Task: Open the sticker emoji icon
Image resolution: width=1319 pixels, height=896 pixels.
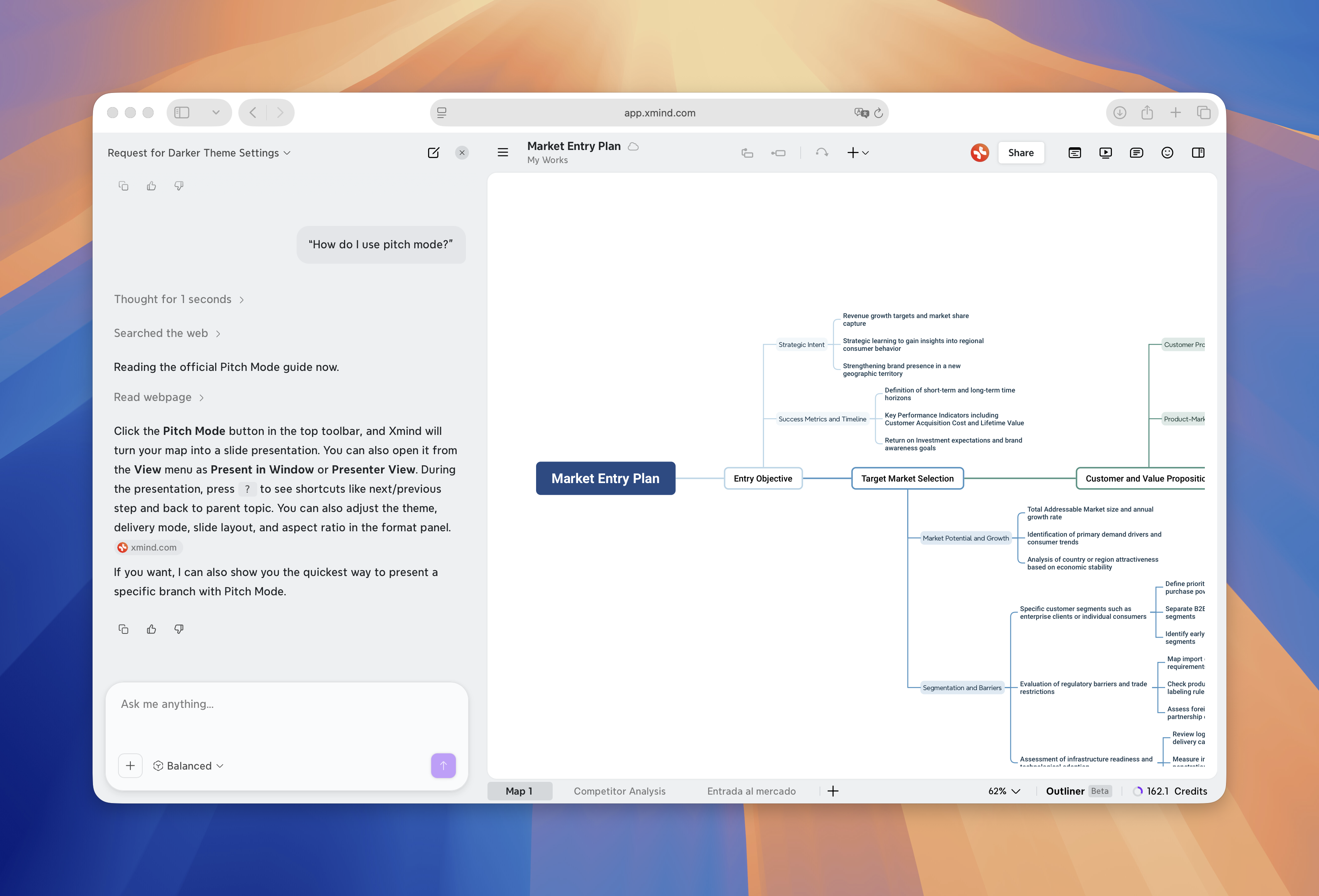Action: coord(1167,153)
